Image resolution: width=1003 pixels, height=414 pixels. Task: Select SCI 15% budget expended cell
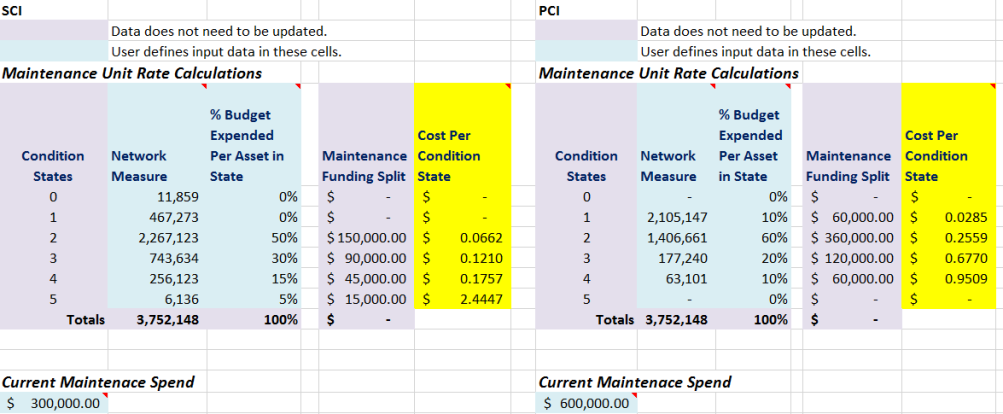(254, 278)
